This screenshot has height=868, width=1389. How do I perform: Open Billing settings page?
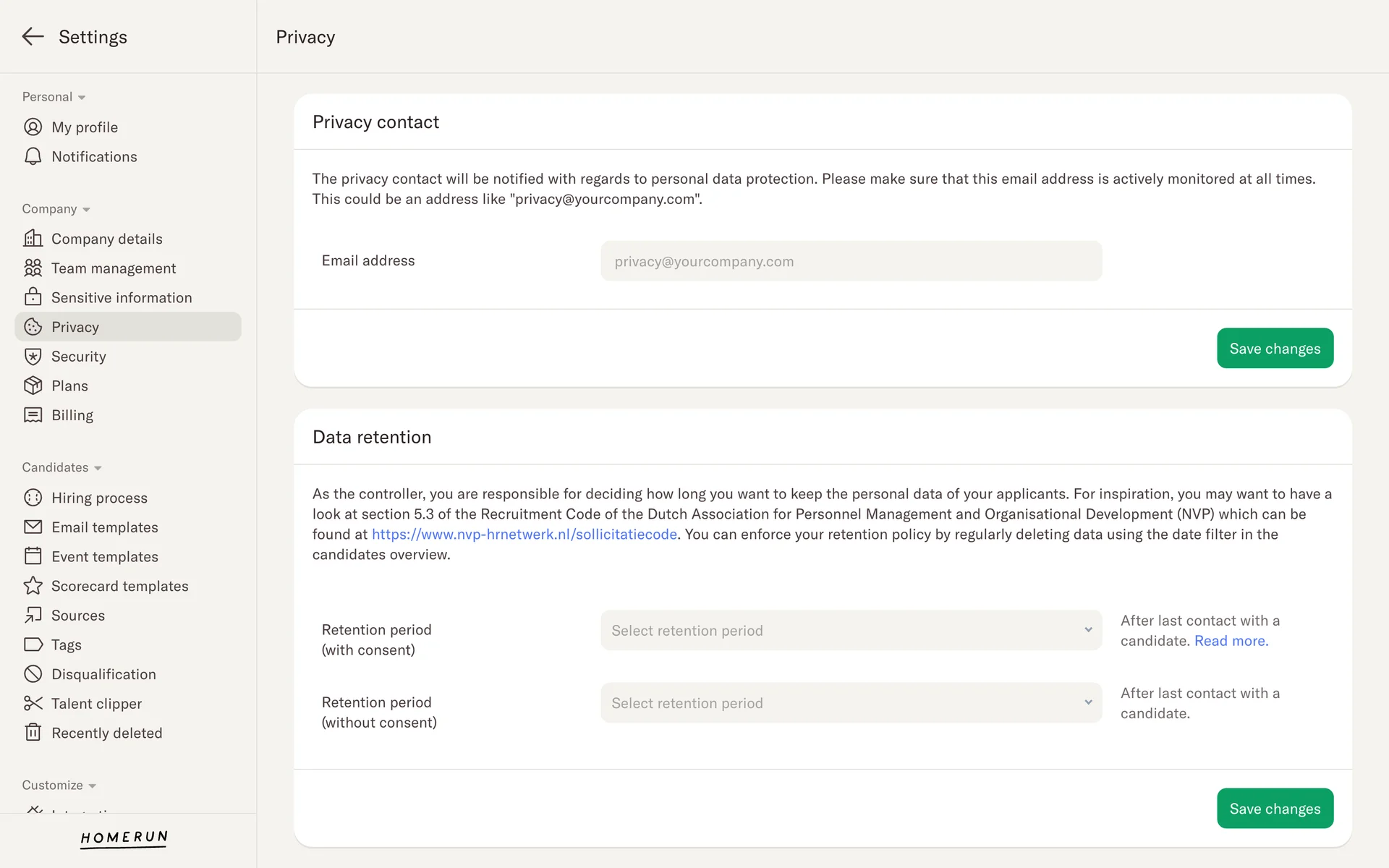point(72,415)
